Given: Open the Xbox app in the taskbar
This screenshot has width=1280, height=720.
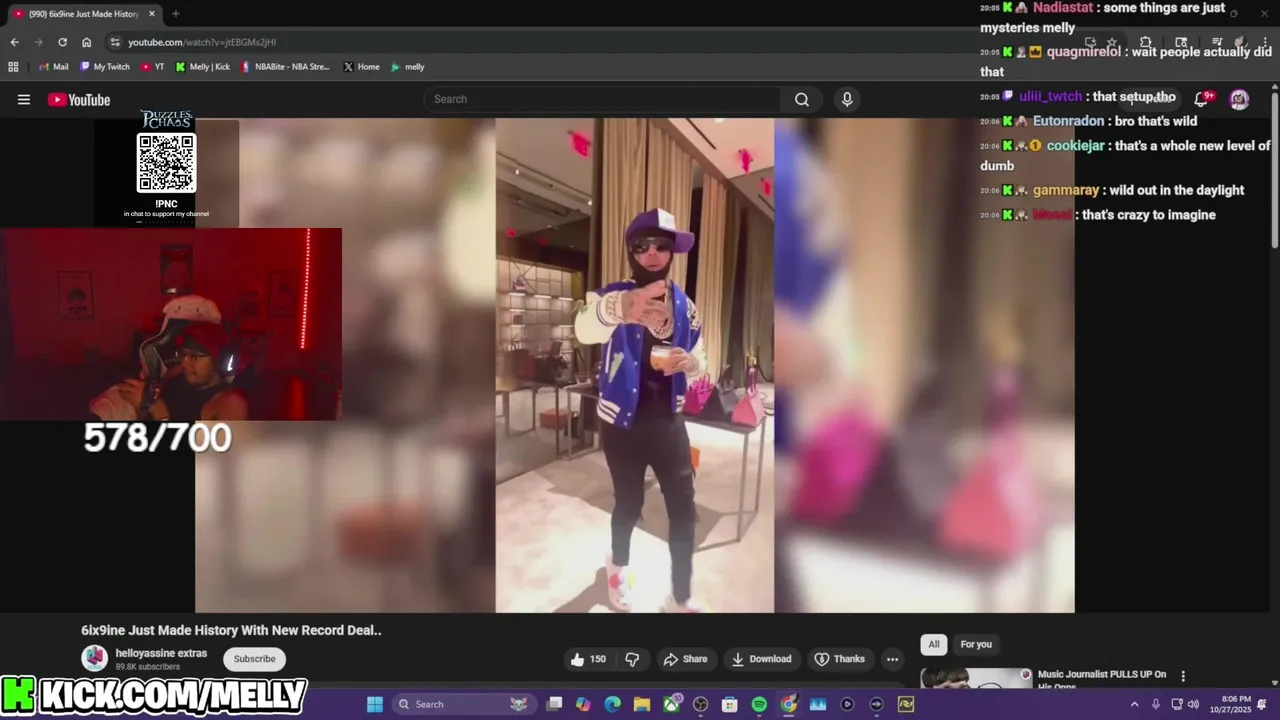Looking at the screenshot, I should [x=671, y=704].
